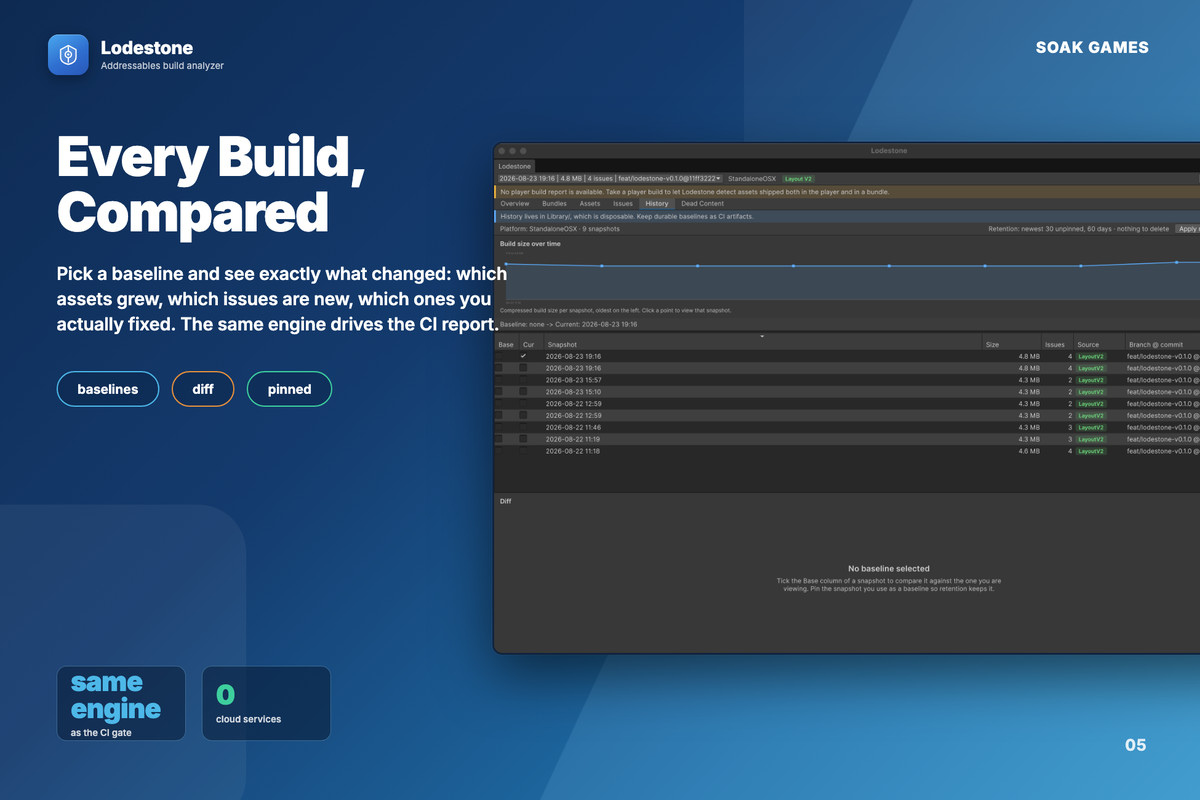
Task: Sort by the Base column header
Action: click(x=506, y=344)
